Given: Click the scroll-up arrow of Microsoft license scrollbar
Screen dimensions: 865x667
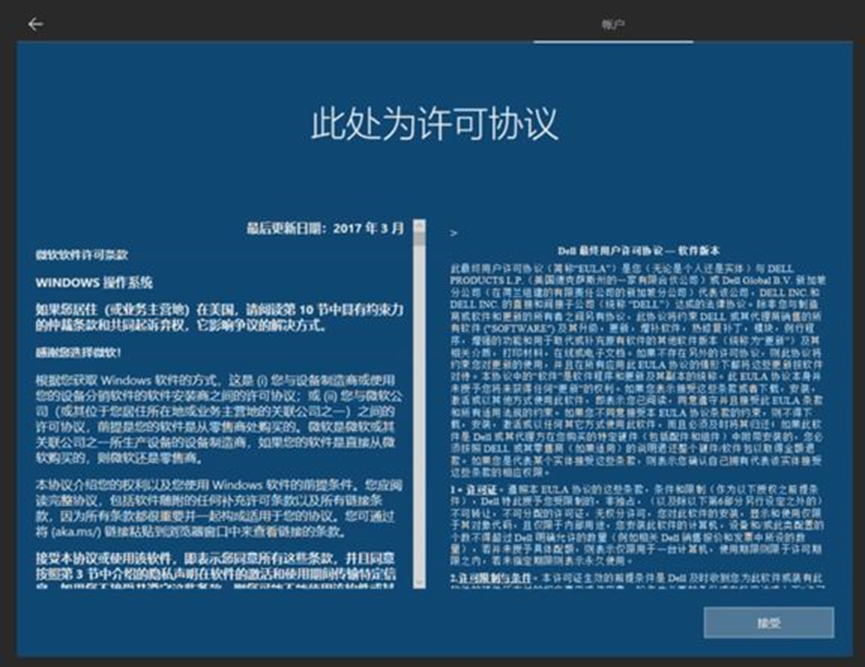Looking at the screenshot, I should point(419,225).
